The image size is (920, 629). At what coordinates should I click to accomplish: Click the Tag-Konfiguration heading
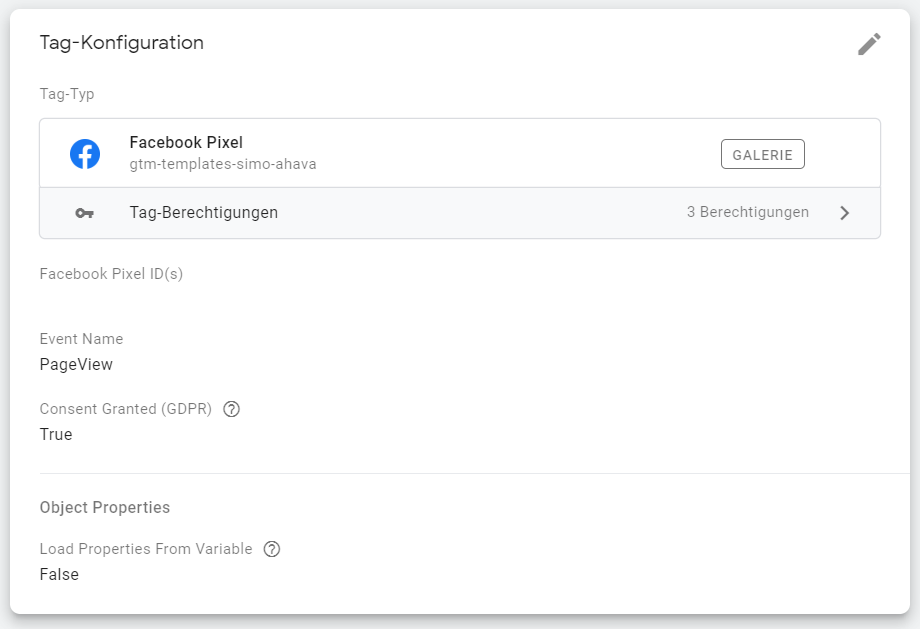coord(121,43)
